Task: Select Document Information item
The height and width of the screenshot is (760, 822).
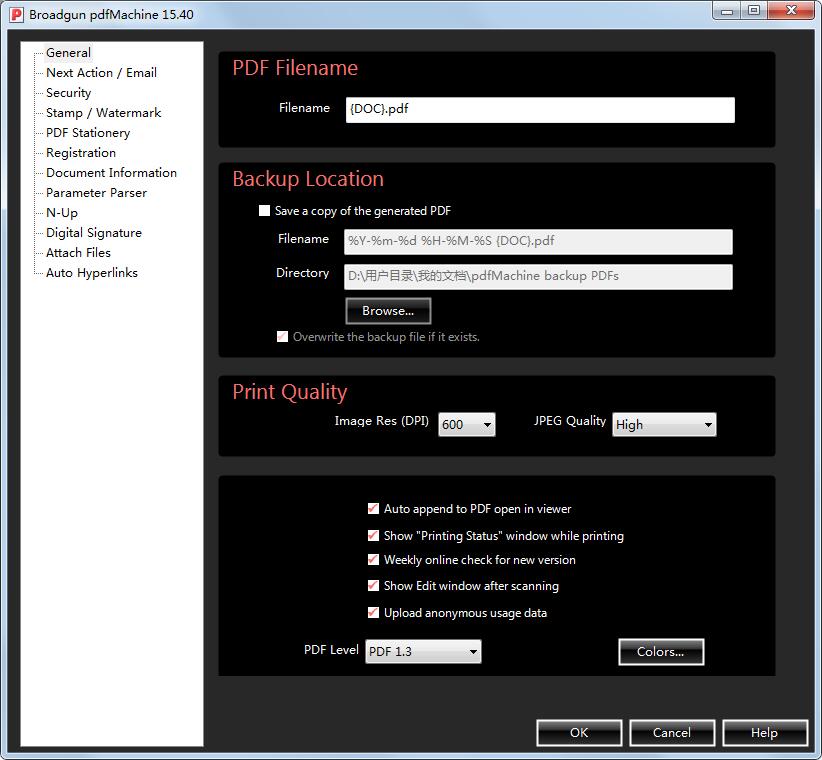Action: point(111,172)
